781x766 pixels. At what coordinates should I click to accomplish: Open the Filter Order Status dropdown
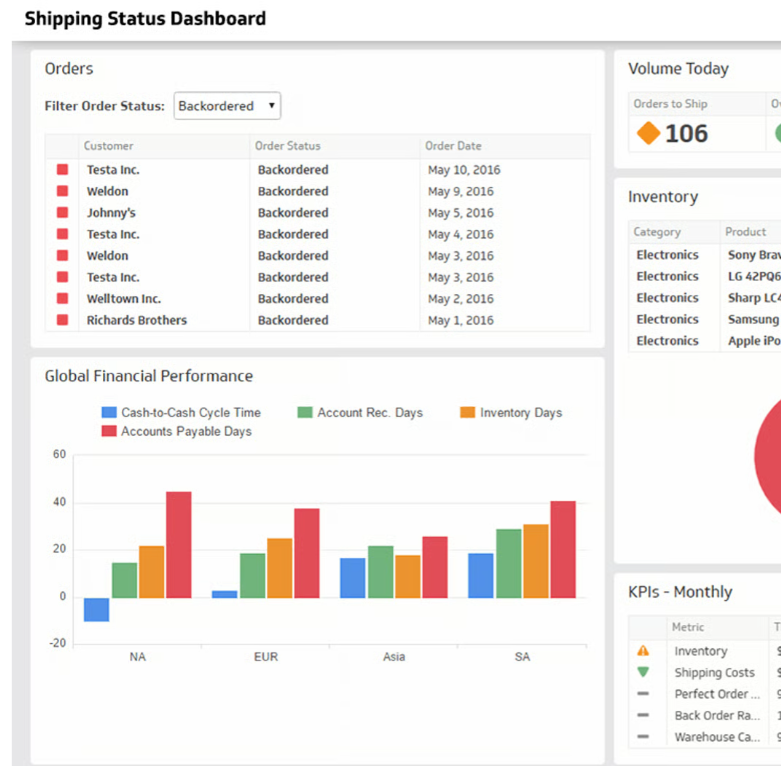tap(227, 106)
